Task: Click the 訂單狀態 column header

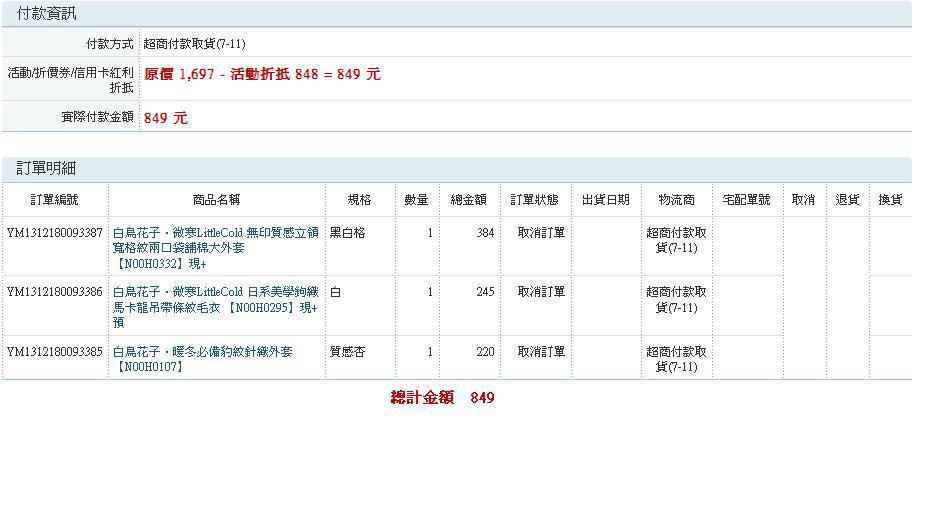Action: (x=535, y=200)
